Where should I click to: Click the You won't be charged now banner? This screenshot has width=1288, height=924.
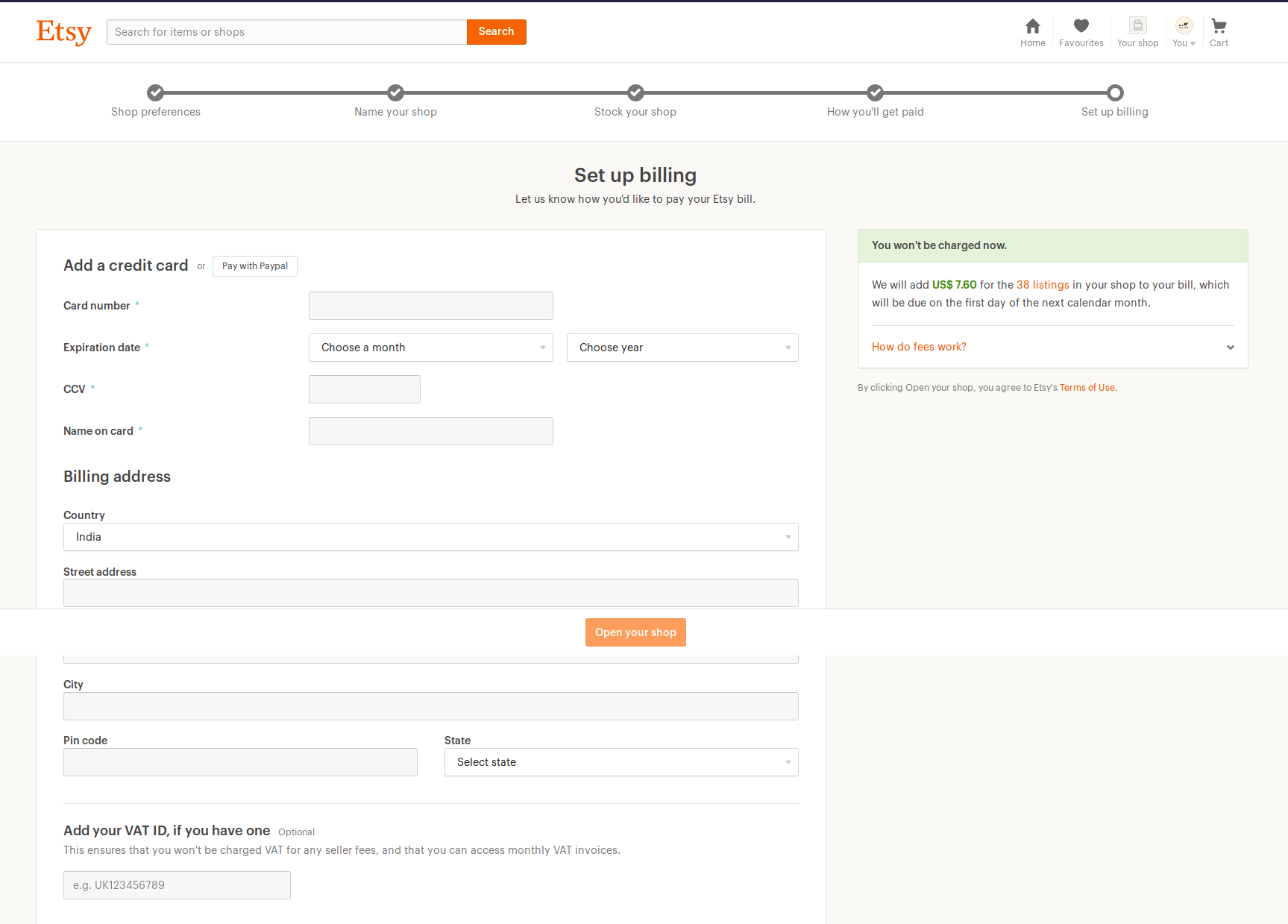(1053, 245)
